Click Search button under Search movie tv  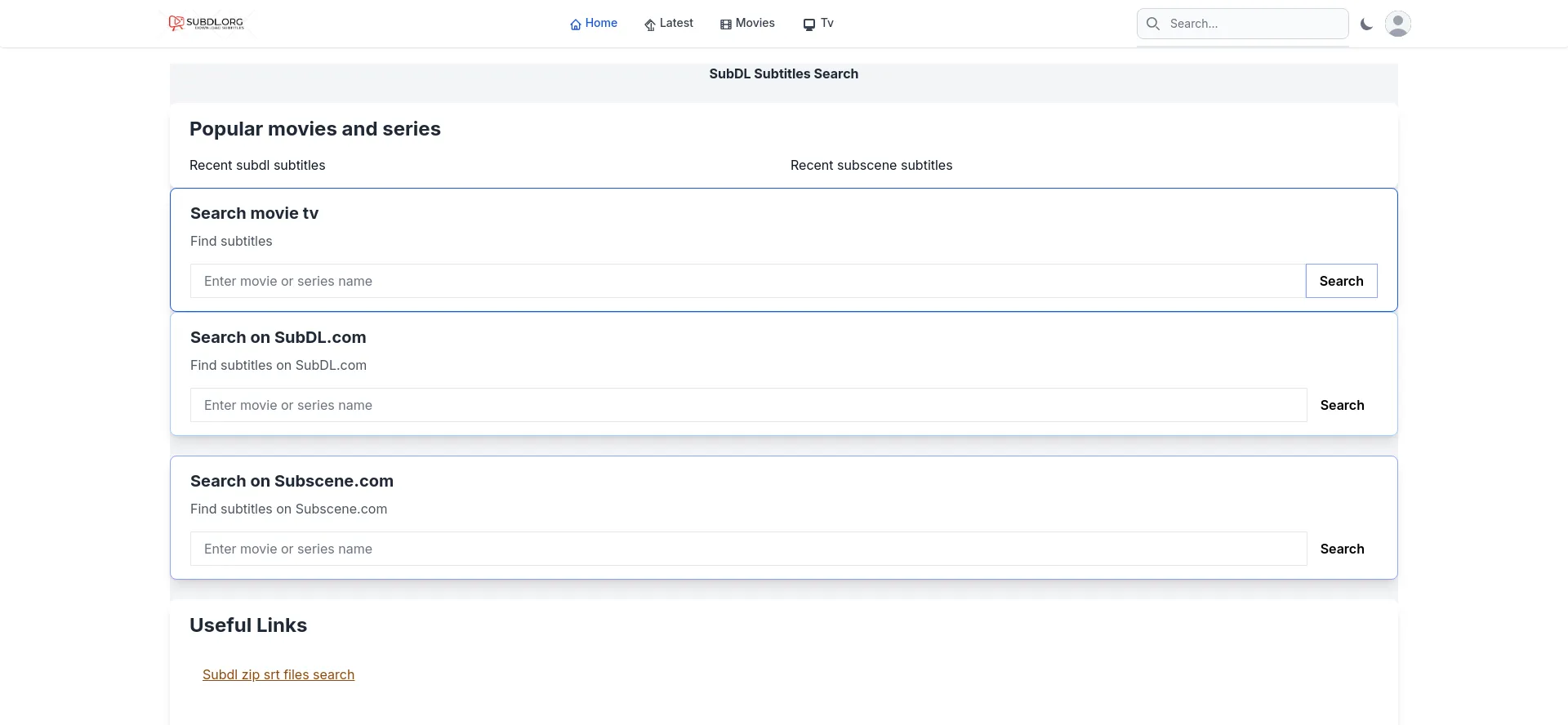[x=1342, y=281]
